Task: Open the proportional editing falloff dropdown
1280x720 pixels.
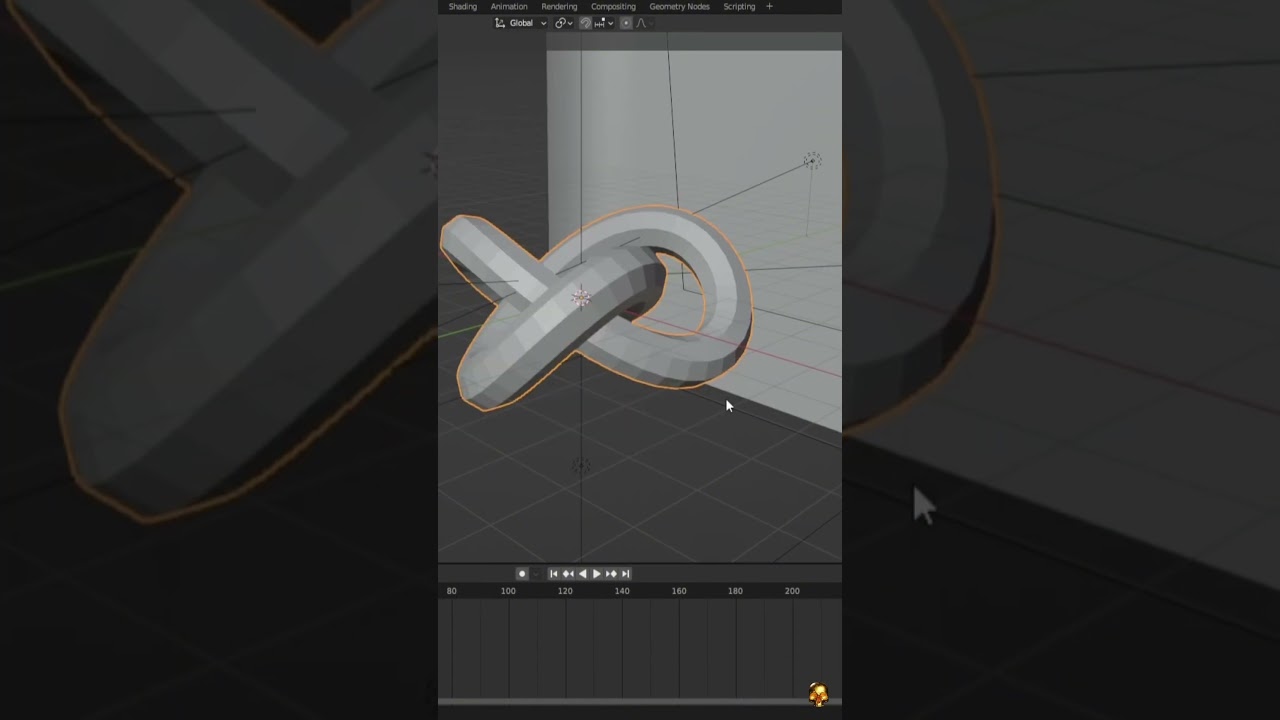Action: [x=643, y=23]
